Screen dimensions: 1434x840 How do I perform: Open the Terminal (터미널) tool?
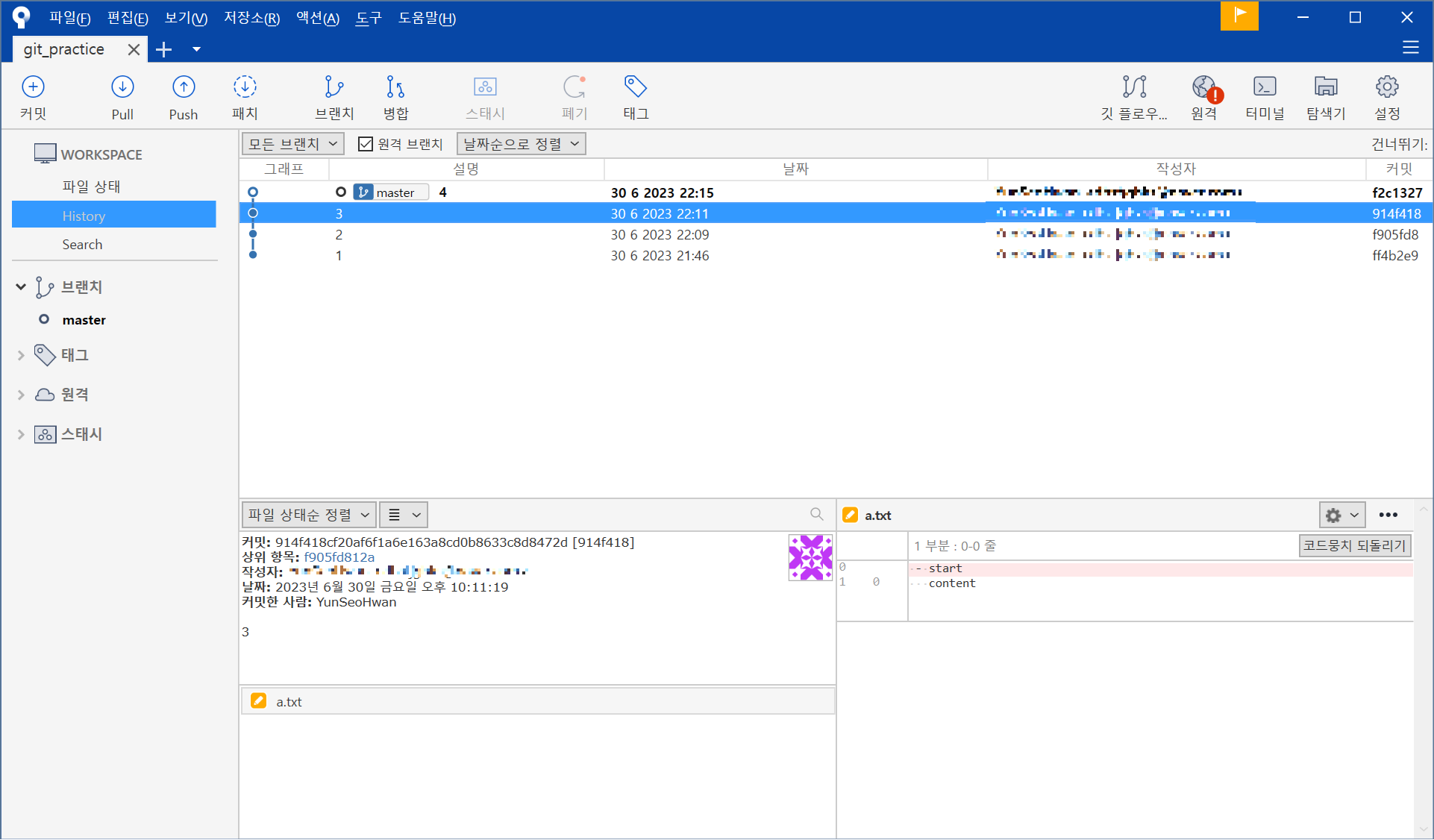coord(1265,97)
